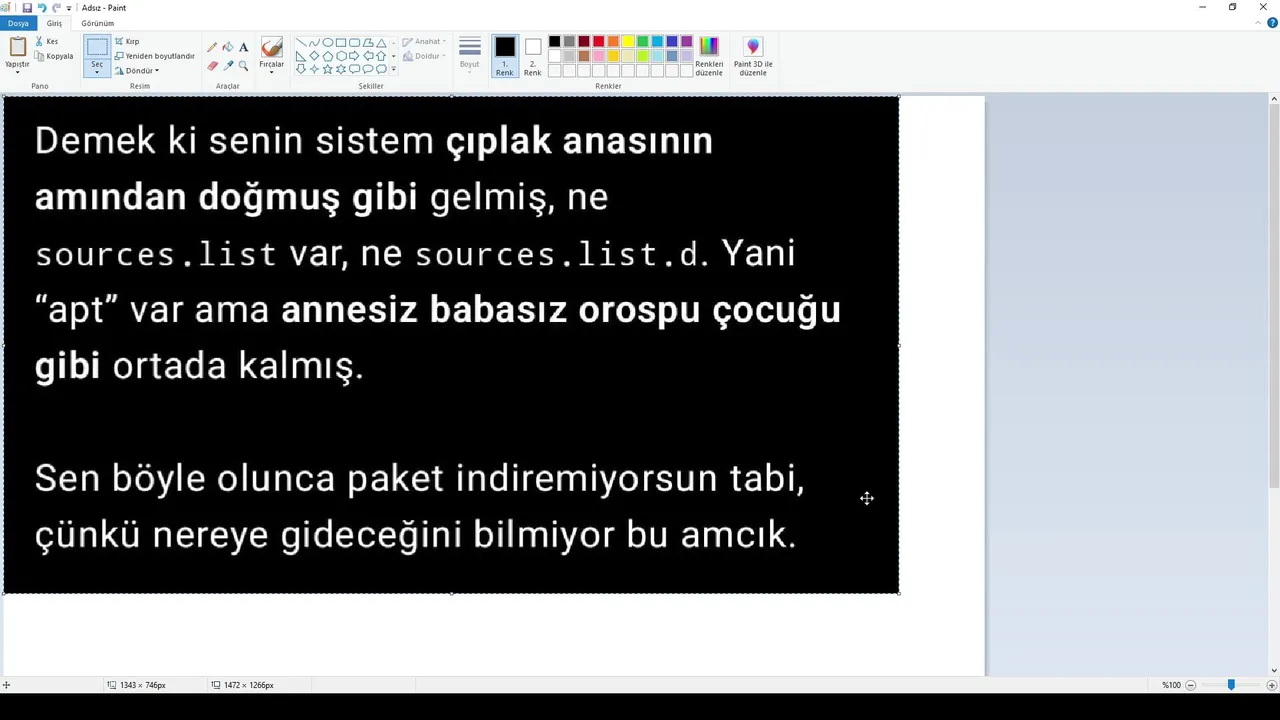This screenshot has height=720, width=1280.
Task: Collapse the ribbon with the chevron
Action: pyautogui.click(x=1260, y=22)
